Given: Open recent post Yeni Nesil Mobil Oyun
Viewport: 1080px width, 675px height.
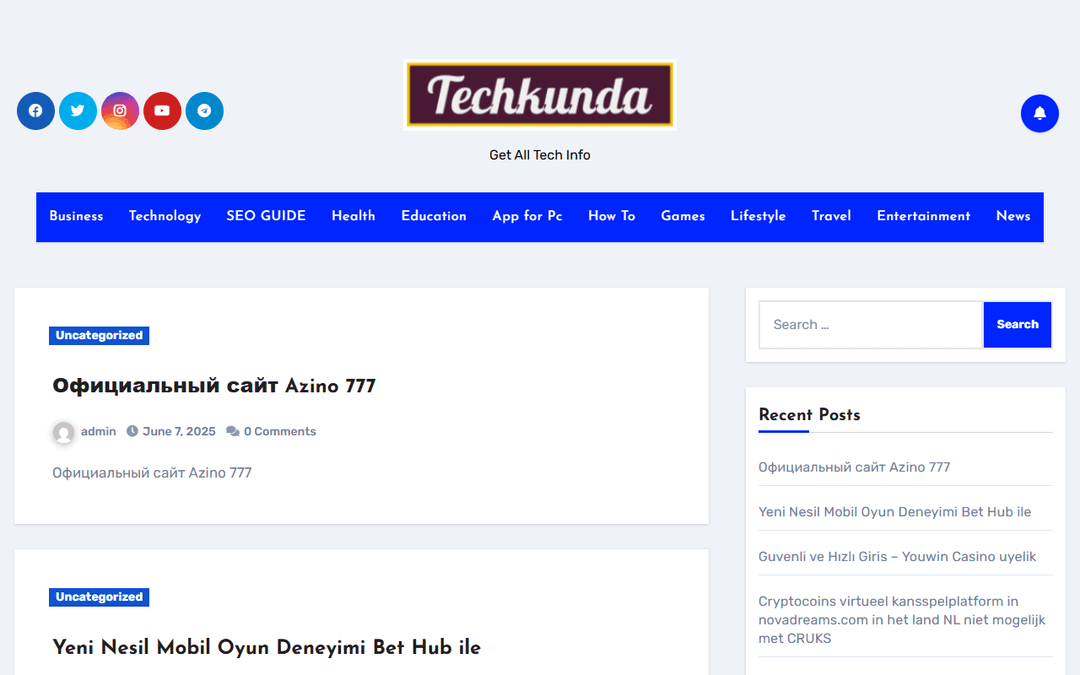Looking at the screenshot, I should (x=895, y=512).
